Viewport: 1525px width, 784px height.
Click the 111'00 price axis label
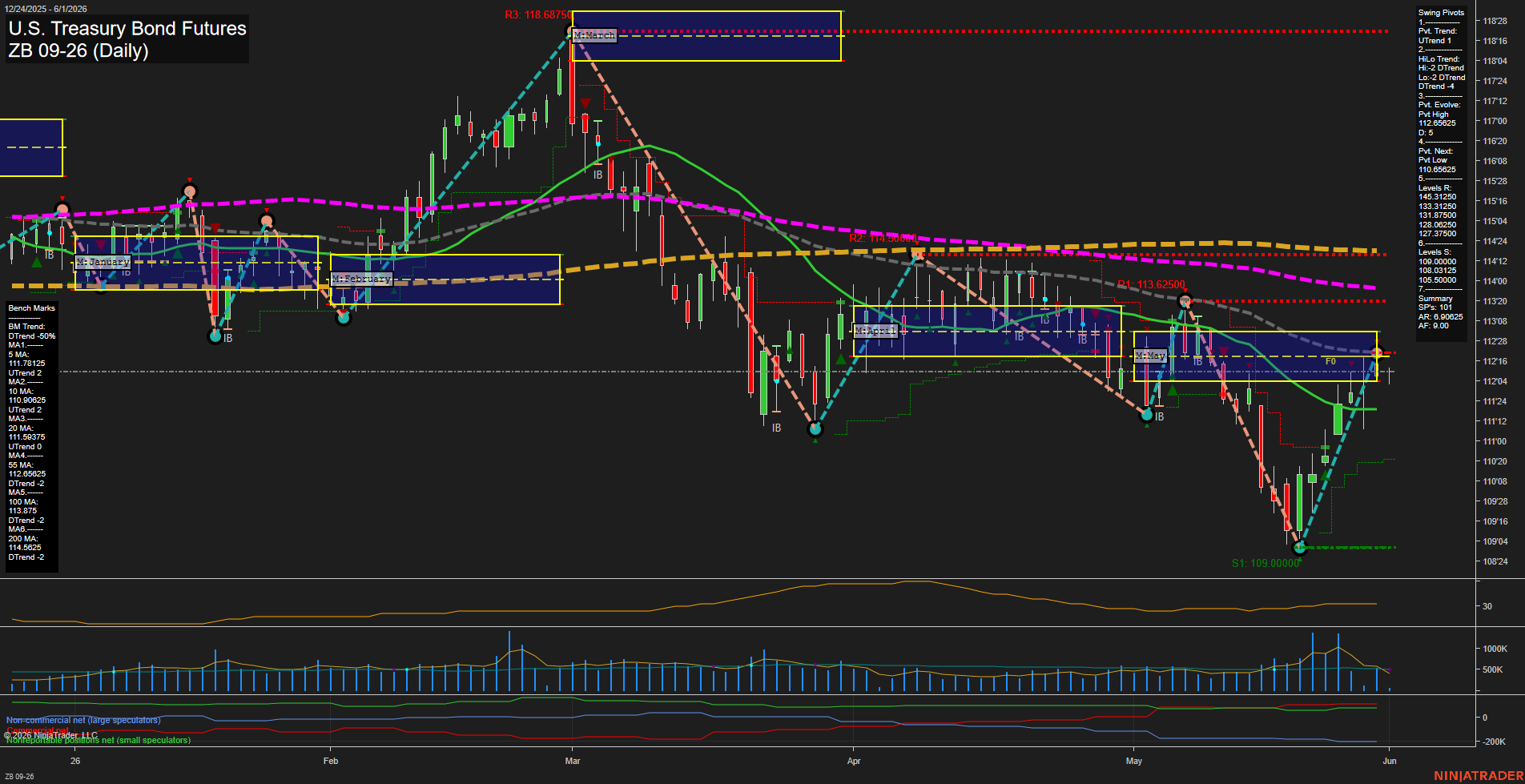pos(1495,442)
